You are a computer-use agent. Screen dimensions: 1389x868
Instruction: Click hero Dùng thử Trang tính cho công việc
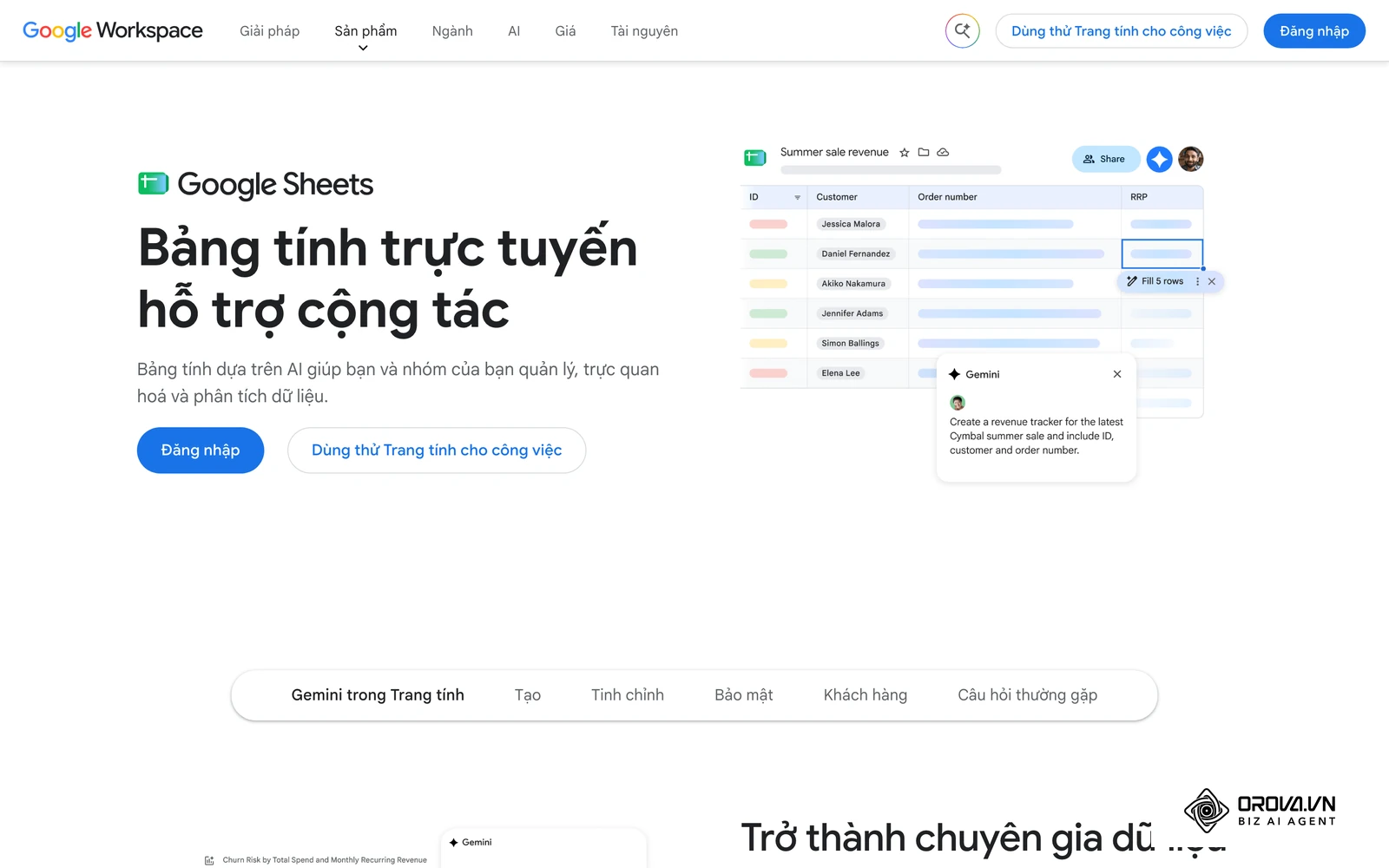coord(437,450)
